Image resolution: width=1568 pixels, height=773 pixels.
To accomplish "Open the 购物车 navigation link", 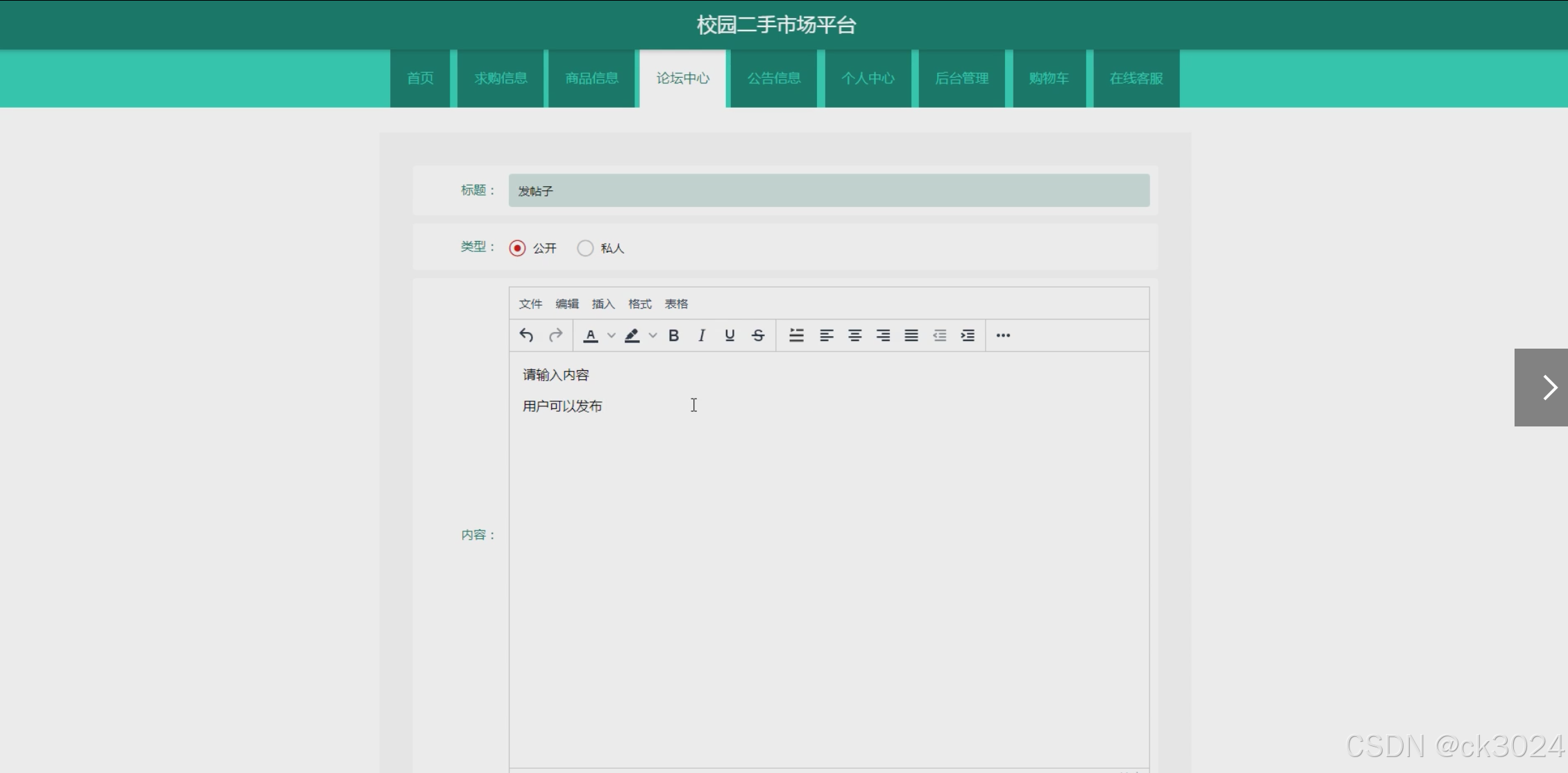I will [1048, 78].
